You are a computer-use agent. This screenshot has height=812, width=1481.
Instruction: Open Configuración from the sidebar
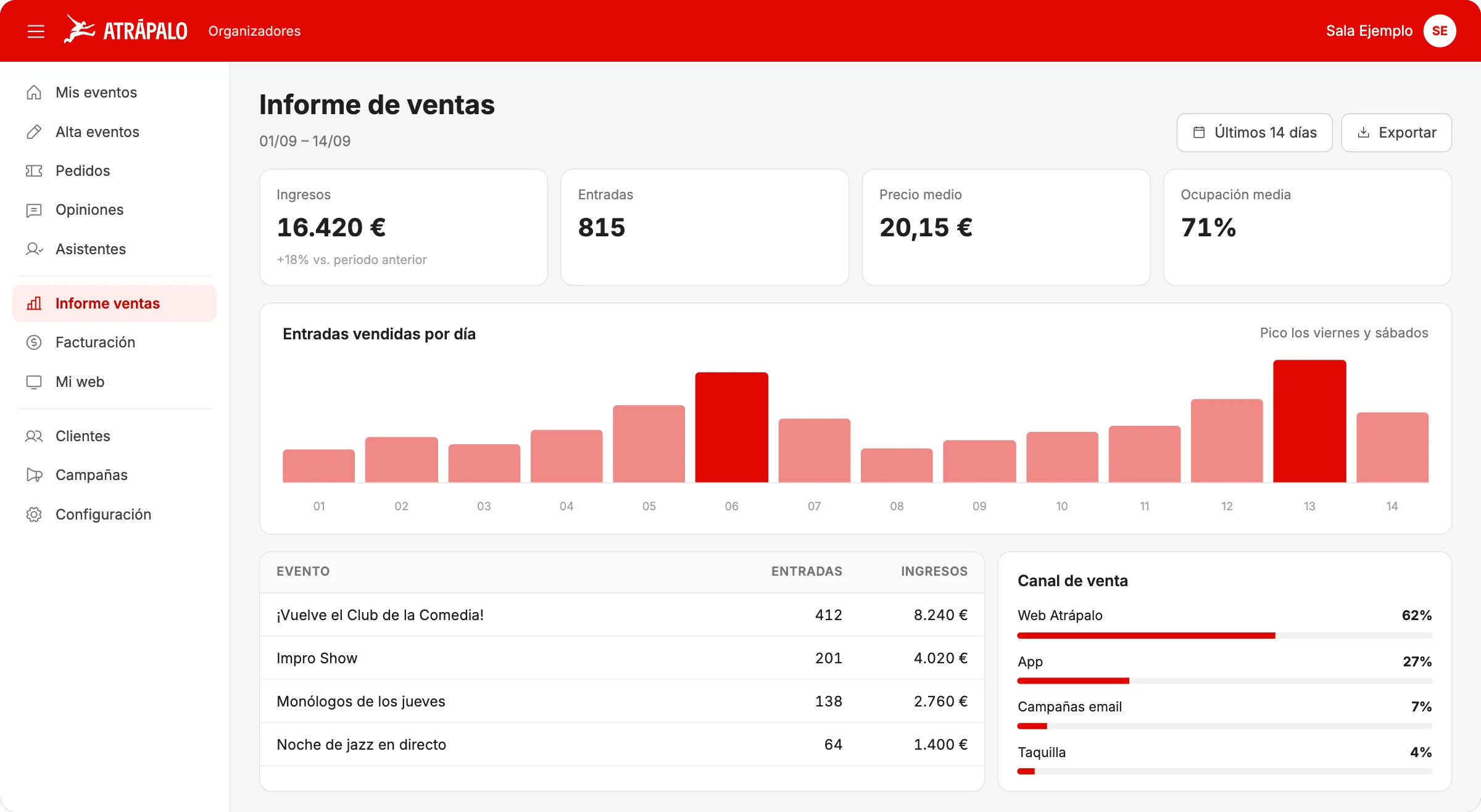(x=115, y=515)
